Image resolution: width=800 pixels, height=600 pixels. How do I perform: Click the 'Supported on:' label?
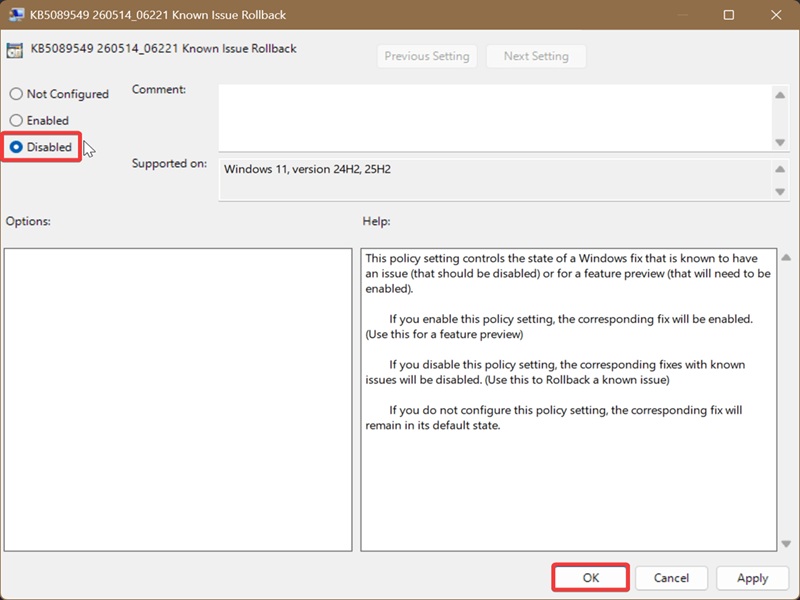click(169, 163)
